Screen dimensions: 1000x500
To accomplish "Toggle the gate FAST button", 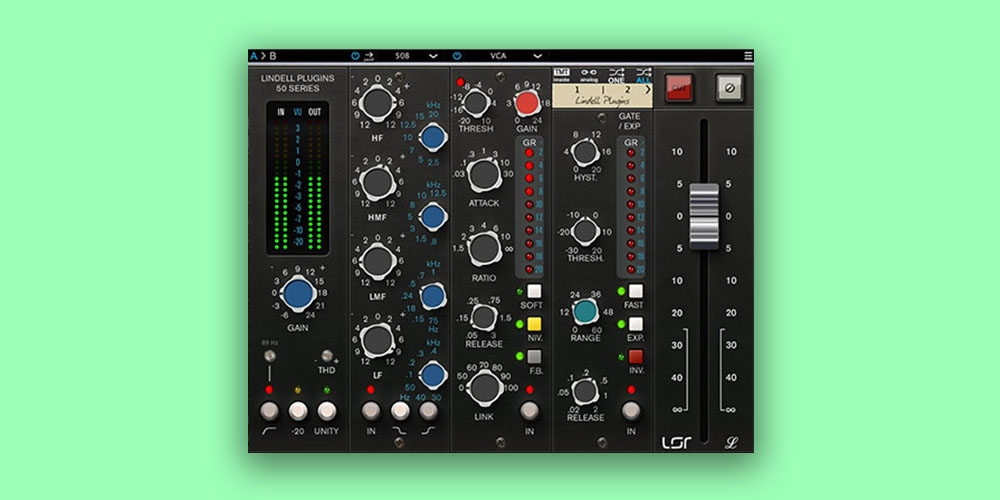I will pyautogui.click(x=636, y=291).
